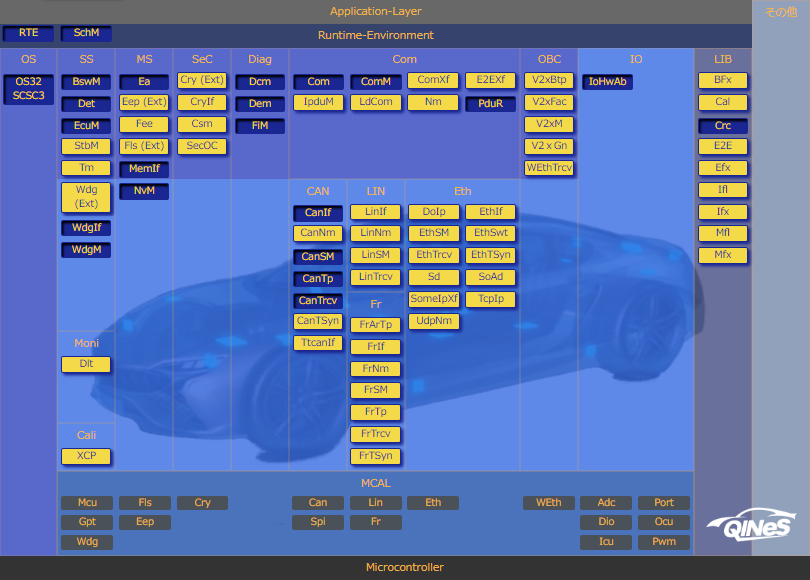This screenshot has height=580, width=810.
Task: Click the Microcontroller layer bar
Action: click(x=405, y=567)
